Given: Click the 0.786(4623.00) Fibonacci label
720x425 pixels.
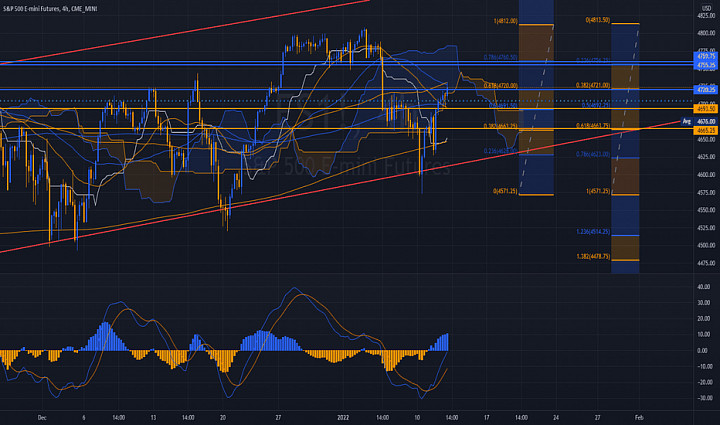Looking at the screenshot, I should point(593,155).
